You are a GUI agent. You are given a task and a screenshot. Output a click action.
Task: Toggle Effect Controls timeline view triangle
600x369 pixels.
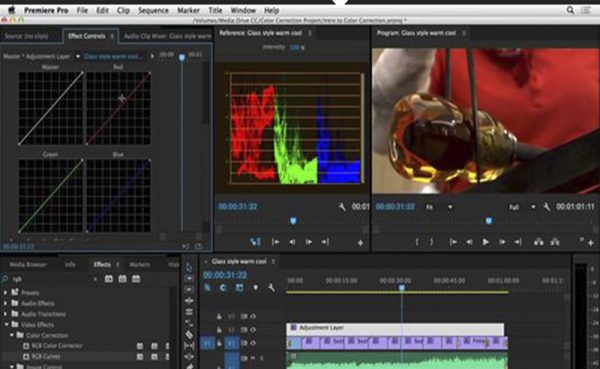[x=152, y=56]
